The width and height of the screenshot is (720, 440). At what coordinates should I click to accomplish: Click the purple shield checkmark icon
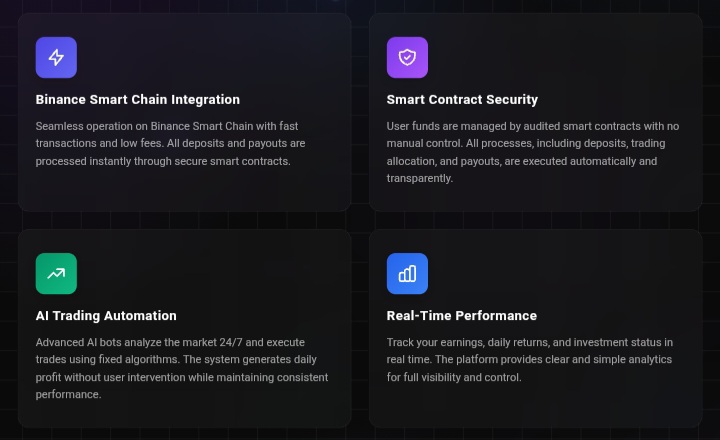coord(407,57)
